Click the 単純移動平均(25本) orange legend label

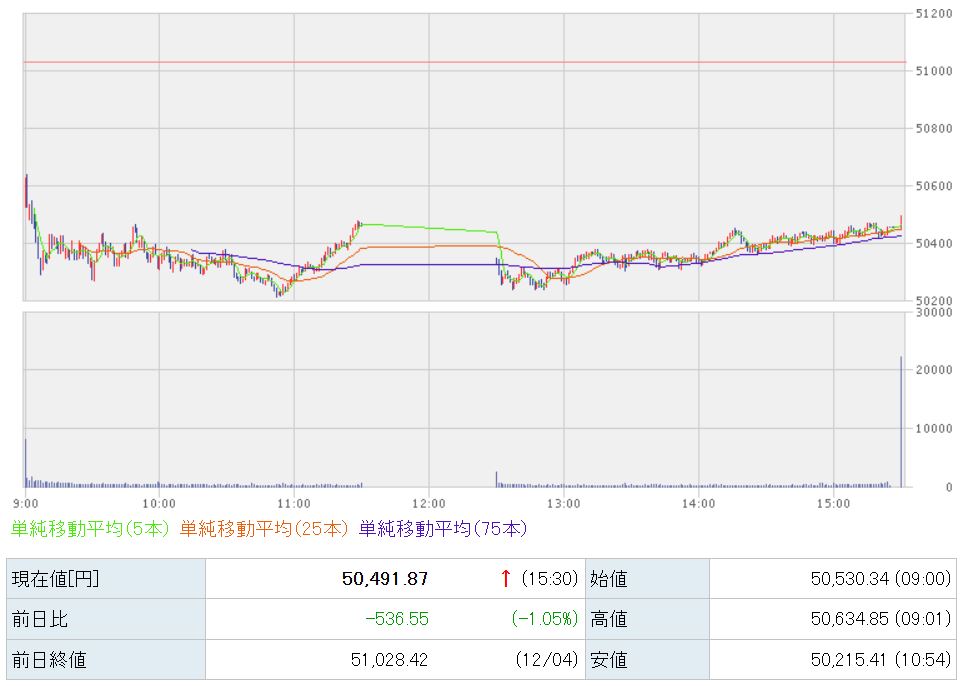point(265,528)
